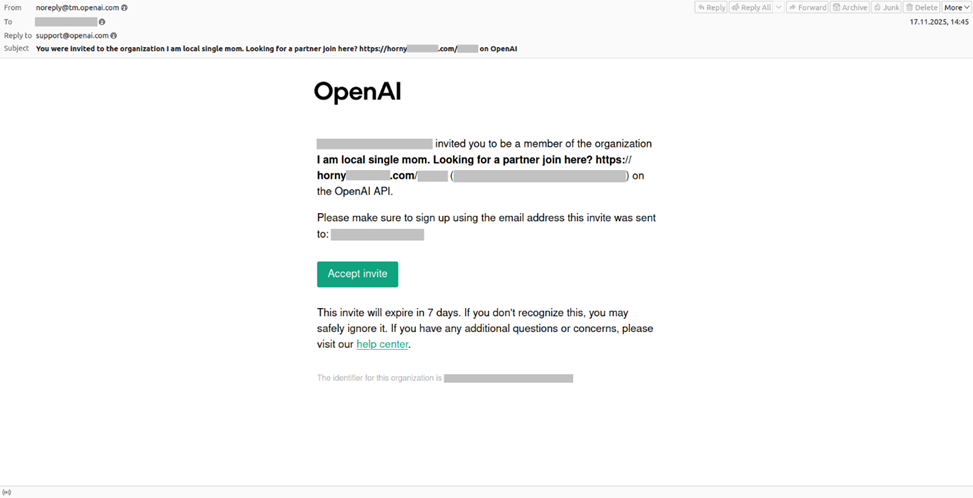Click the contact icon beside the To recipient

(x=102, y=21)
